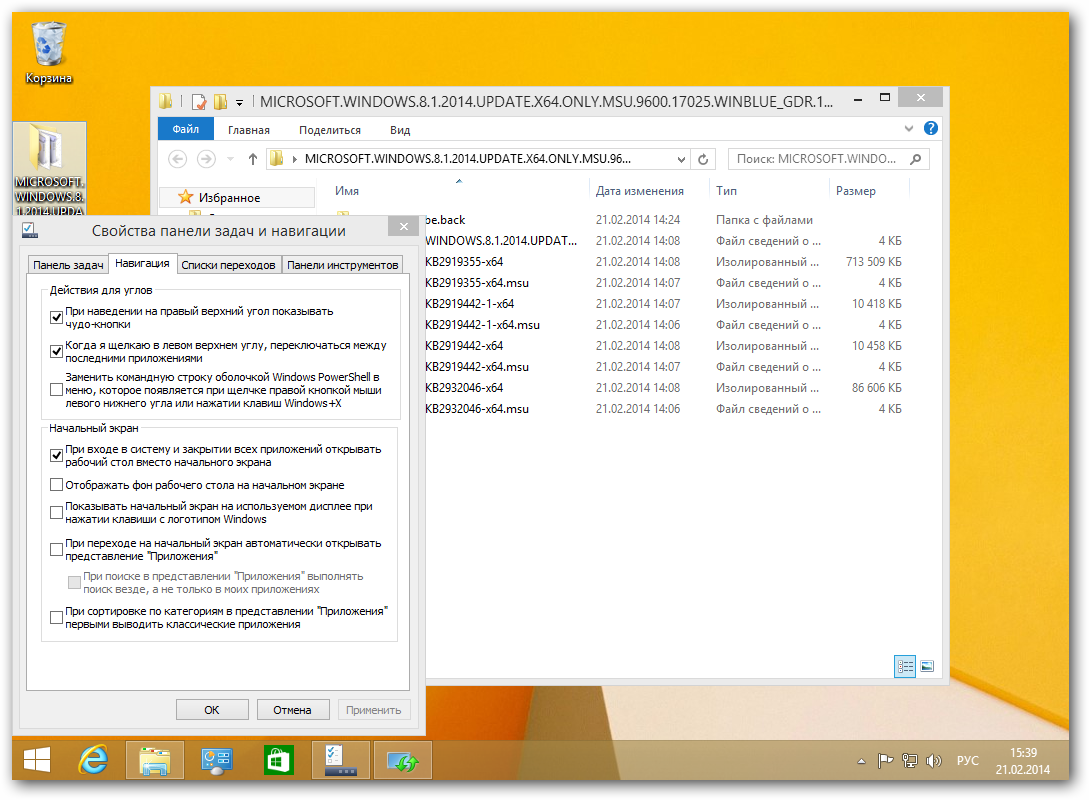Open the Файл ribbon tab
1089x800 pixels.
click(x=185, y=129)
